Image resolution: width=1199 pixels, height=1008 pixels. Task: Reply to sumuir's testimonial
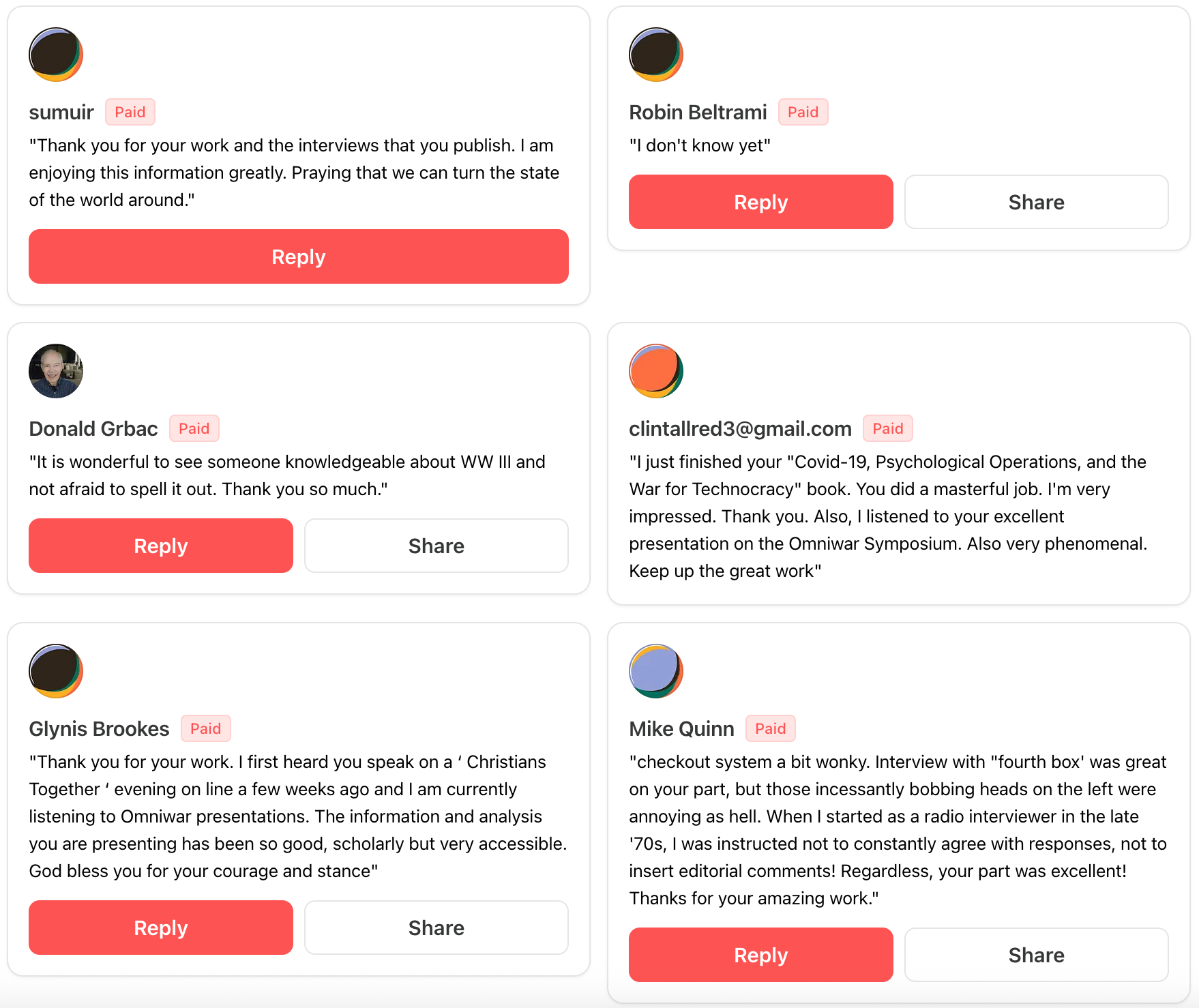(x=299, y=256)
